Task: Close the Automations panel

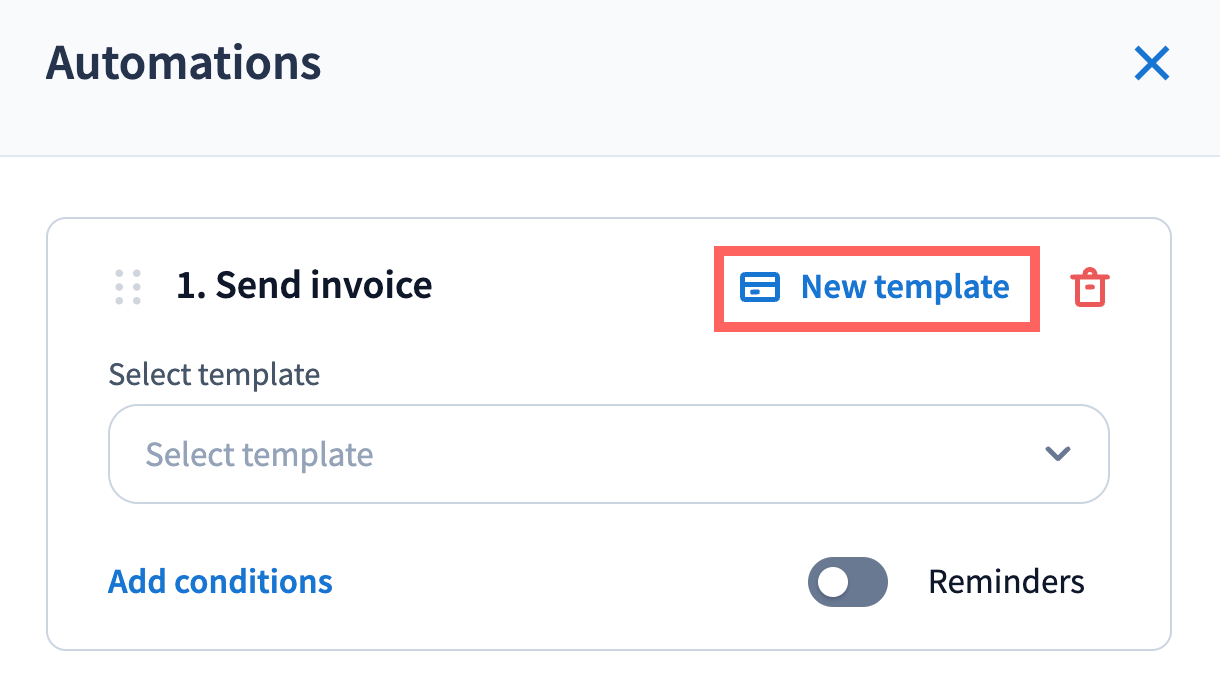Action: [1152, 64]
